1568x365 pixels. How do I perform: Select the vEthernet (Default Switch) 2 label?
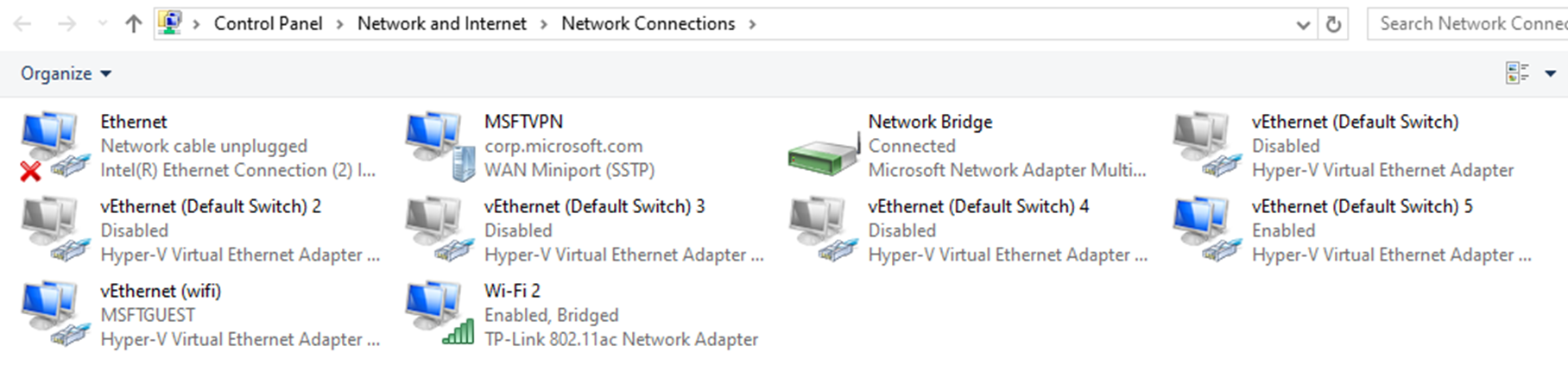click(x=211, y=206)
